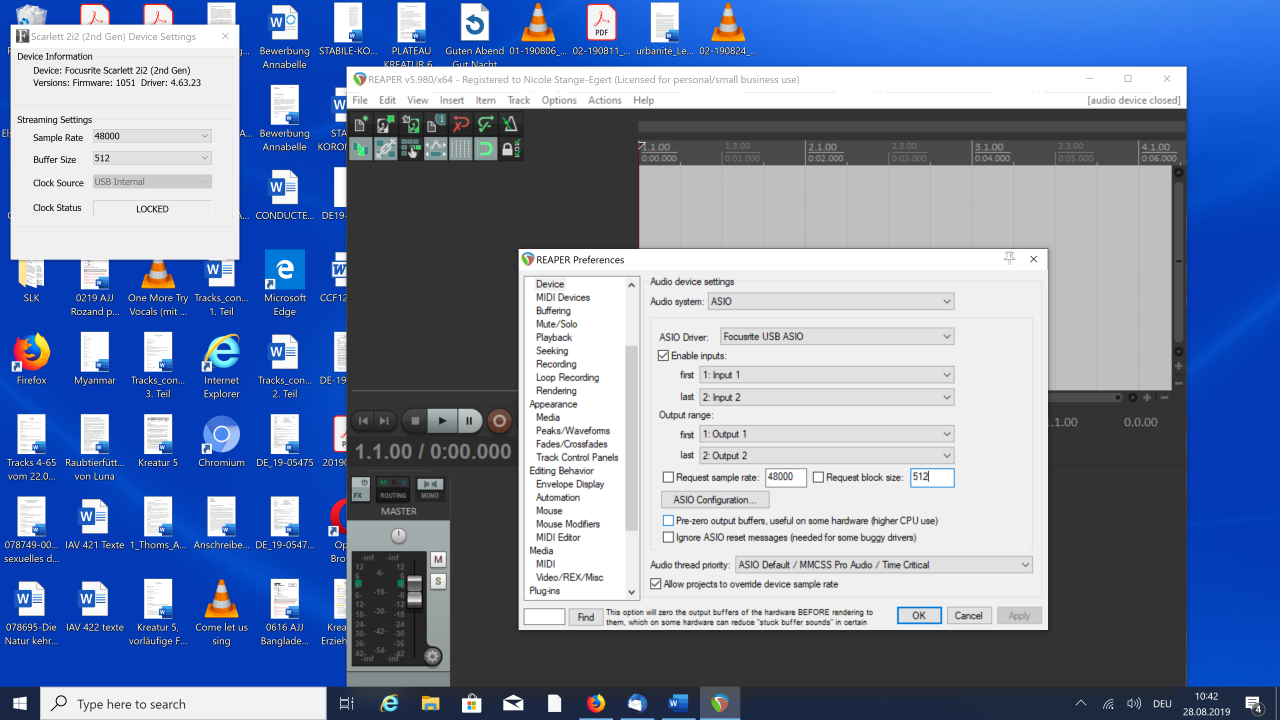Open last input '2: Input 2' dropdown
The image size is (1280, 720).
coord(826,397)
